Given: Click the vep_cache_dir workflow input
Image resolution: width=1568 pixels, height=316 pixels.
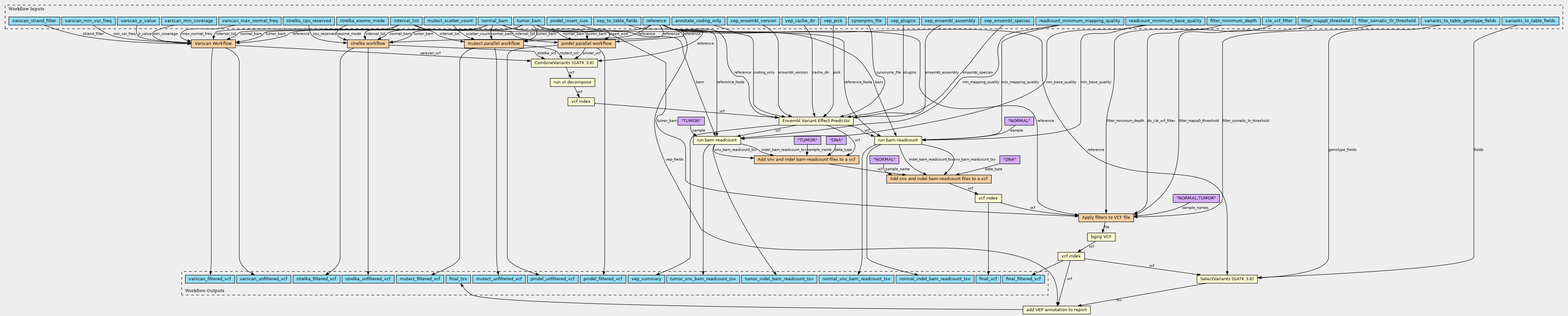Looking at the screenshot, I should coord(799,21).
